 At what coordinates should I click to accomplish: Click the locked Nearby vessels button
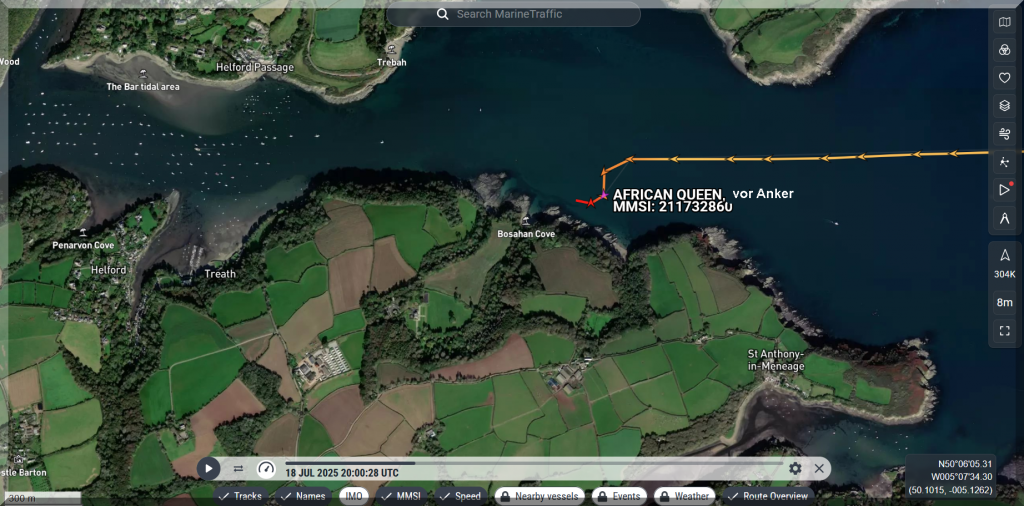coord(539,496)
